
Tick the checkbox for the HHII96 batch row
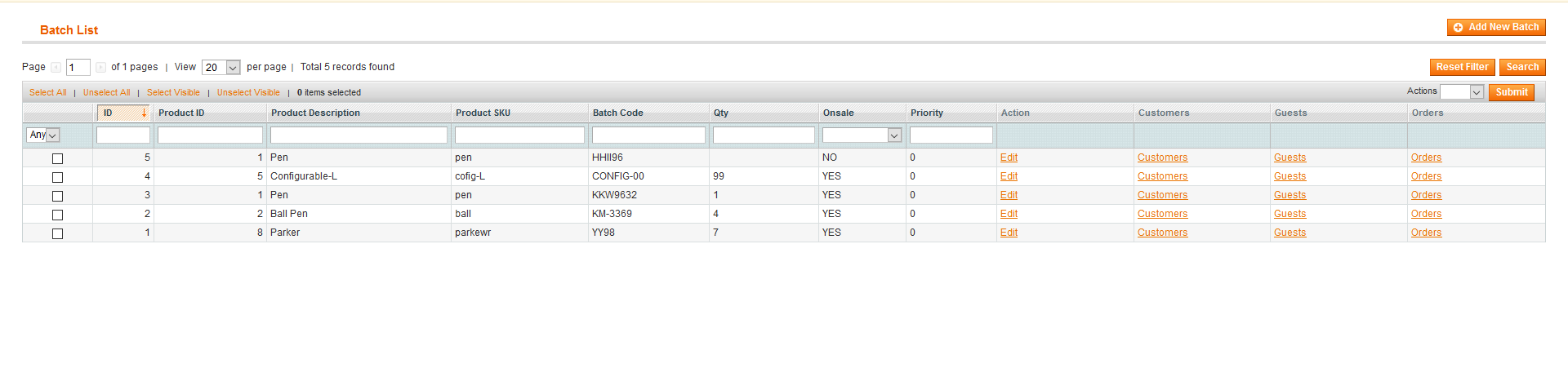coord(57,158)
